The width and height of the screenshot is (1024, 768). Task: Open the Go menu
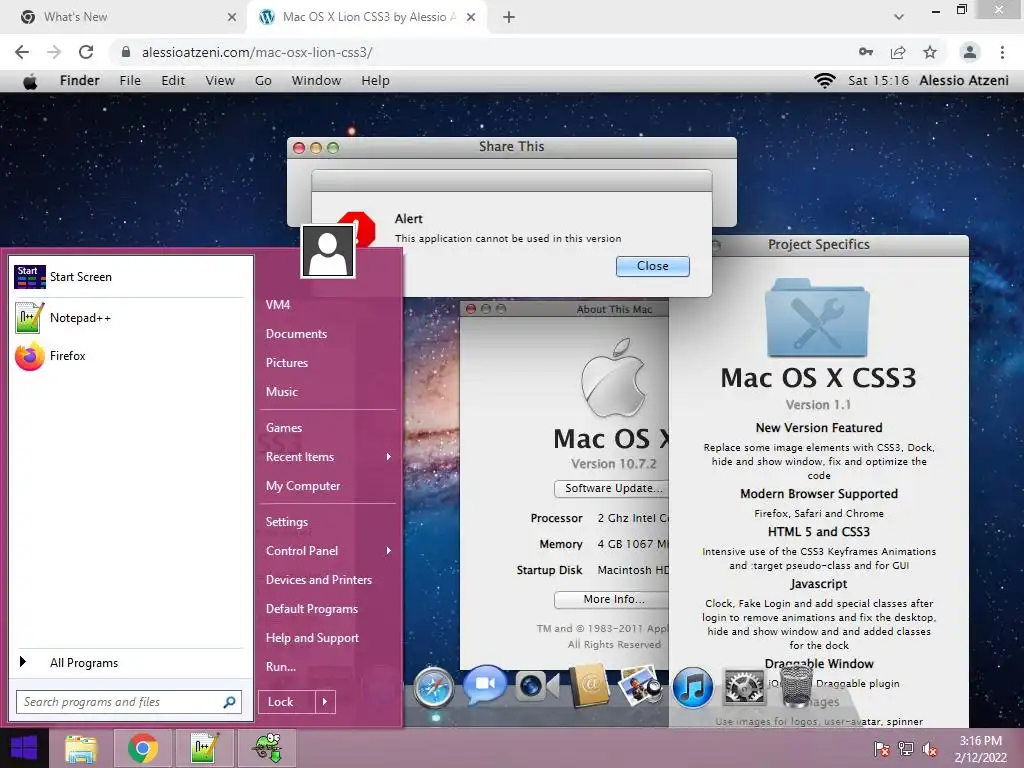click(263, 80)
